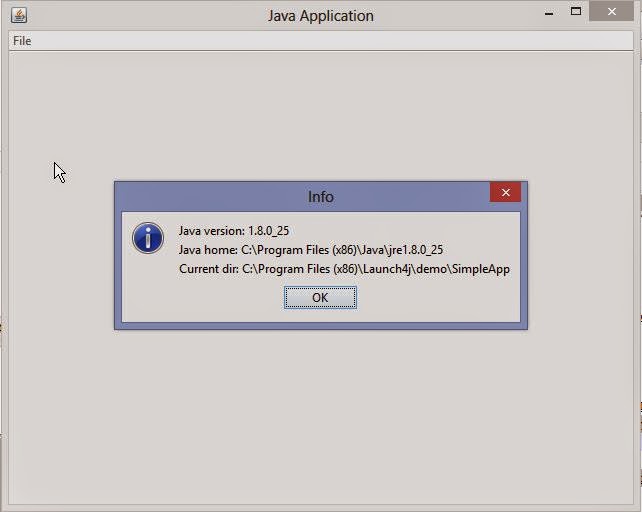Click OK in the Info dialog

(x=320, y=297)
